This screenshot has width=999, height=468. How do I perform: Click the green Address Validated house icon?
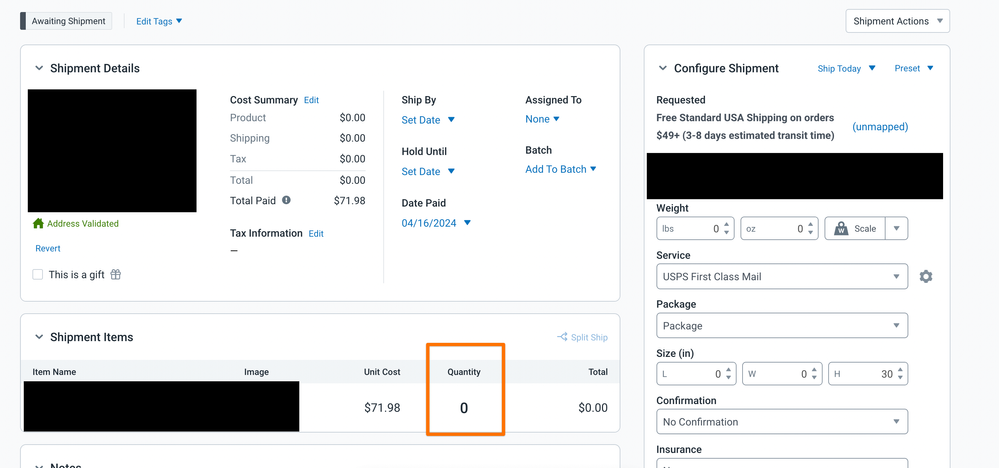click(39, 224)
